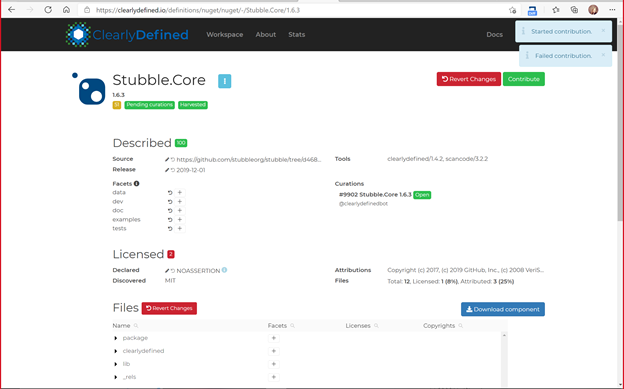
Task: Click the NOASSERTION info icon
Action: 224,270
